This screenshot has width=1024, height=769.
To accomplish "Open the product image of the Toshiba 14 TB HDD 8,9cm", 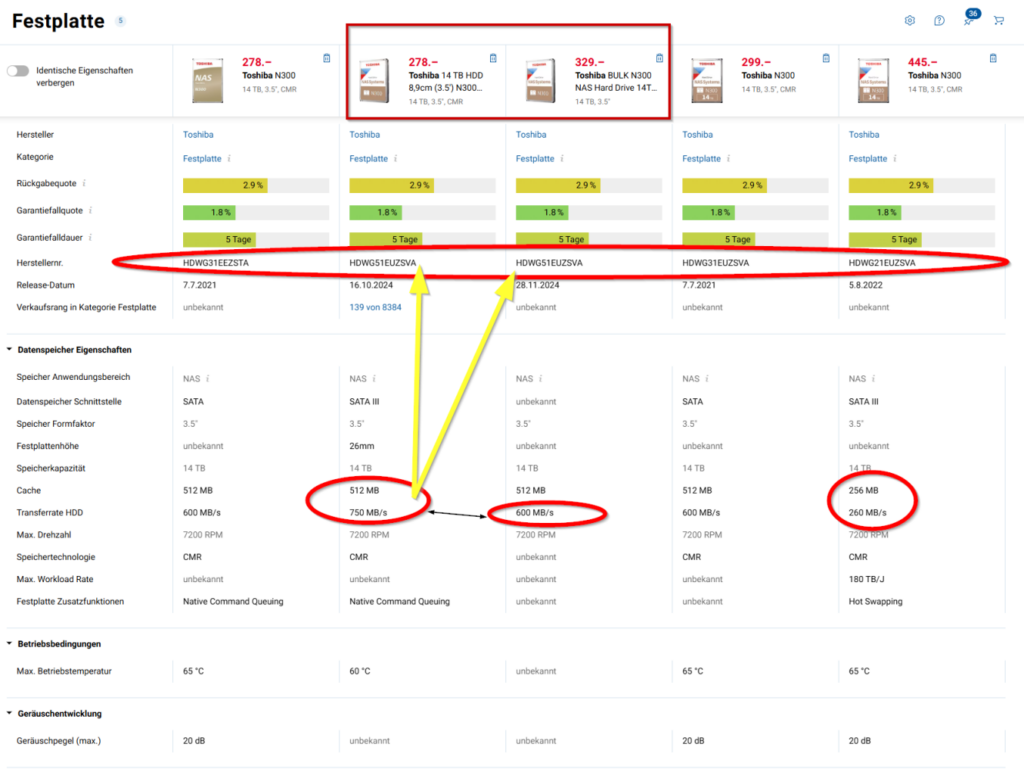I will (x=374, y=80).
